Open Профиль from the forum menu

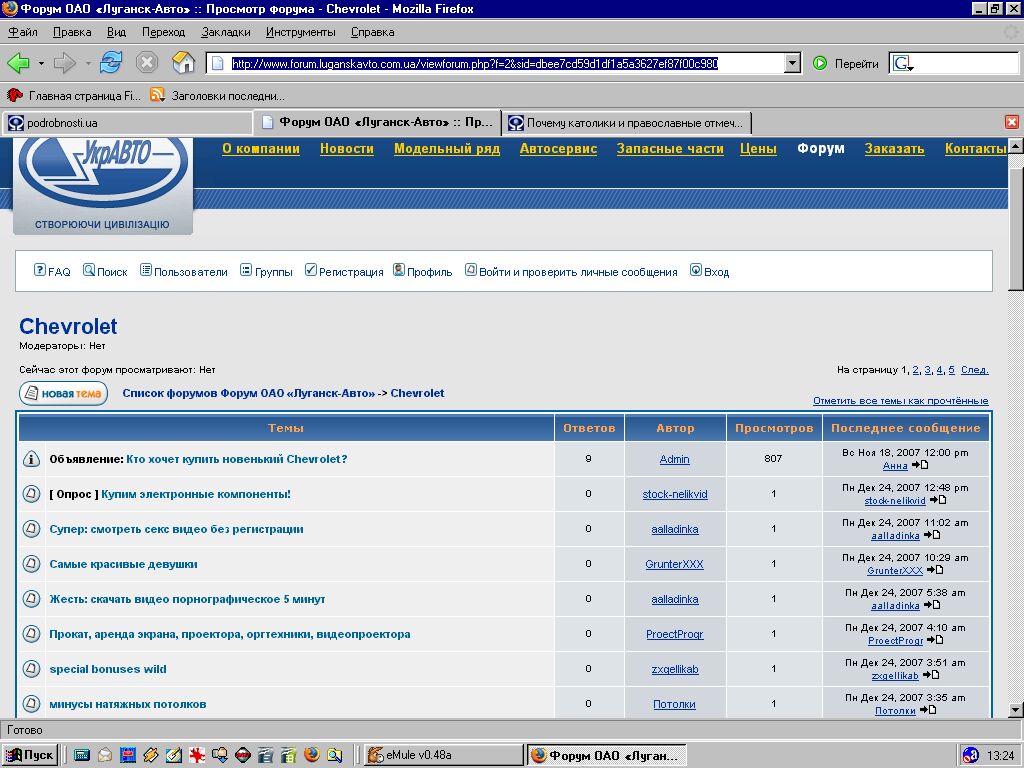coord(423,271)
